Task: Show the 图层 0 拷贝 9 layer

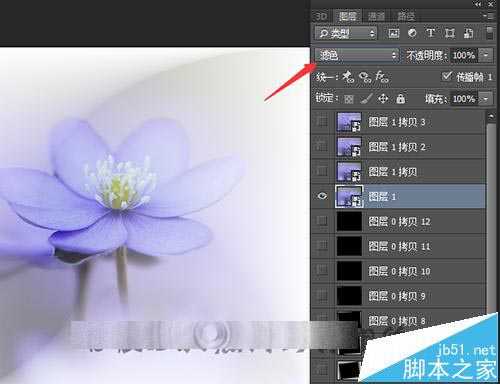Action: tap(322, 296)
